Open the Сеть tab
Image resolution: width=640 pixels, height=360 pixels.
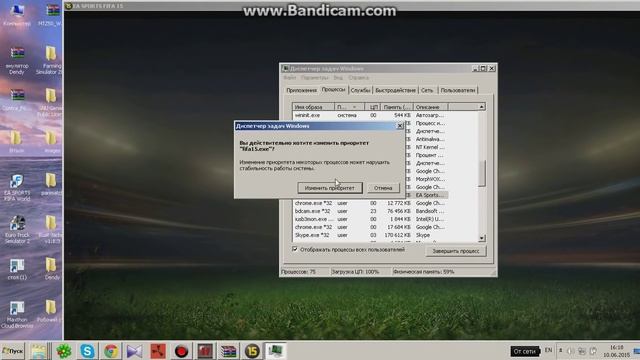click(x=427, y=90)
